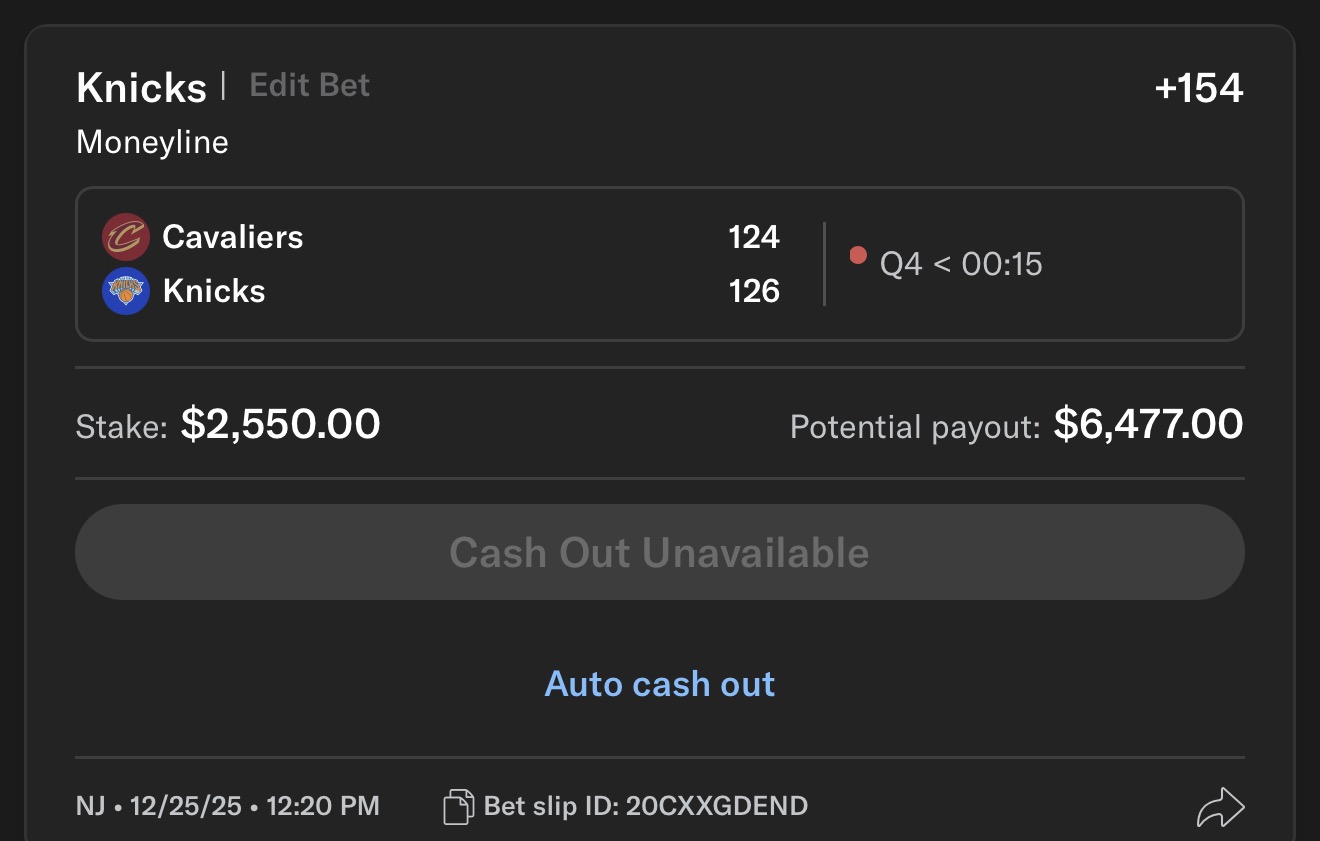Select the Auto cash out link
Image resolution: width=1320 pixels, height=841 pixels.
pyautogui.click(x=660, y=684)
